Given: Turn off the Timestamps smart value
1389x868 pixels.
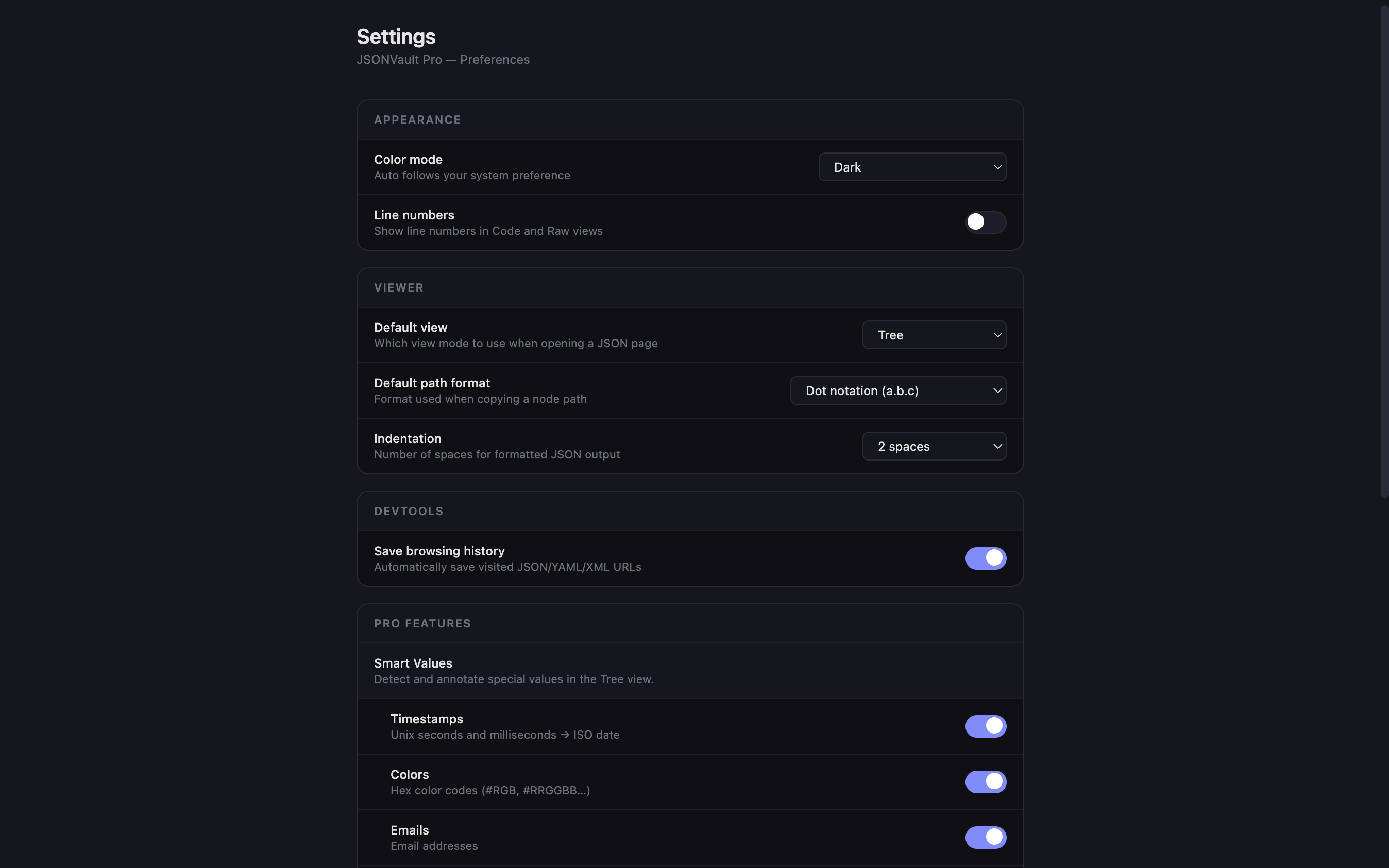Looking at the screenshot, I should coord(985,726).
